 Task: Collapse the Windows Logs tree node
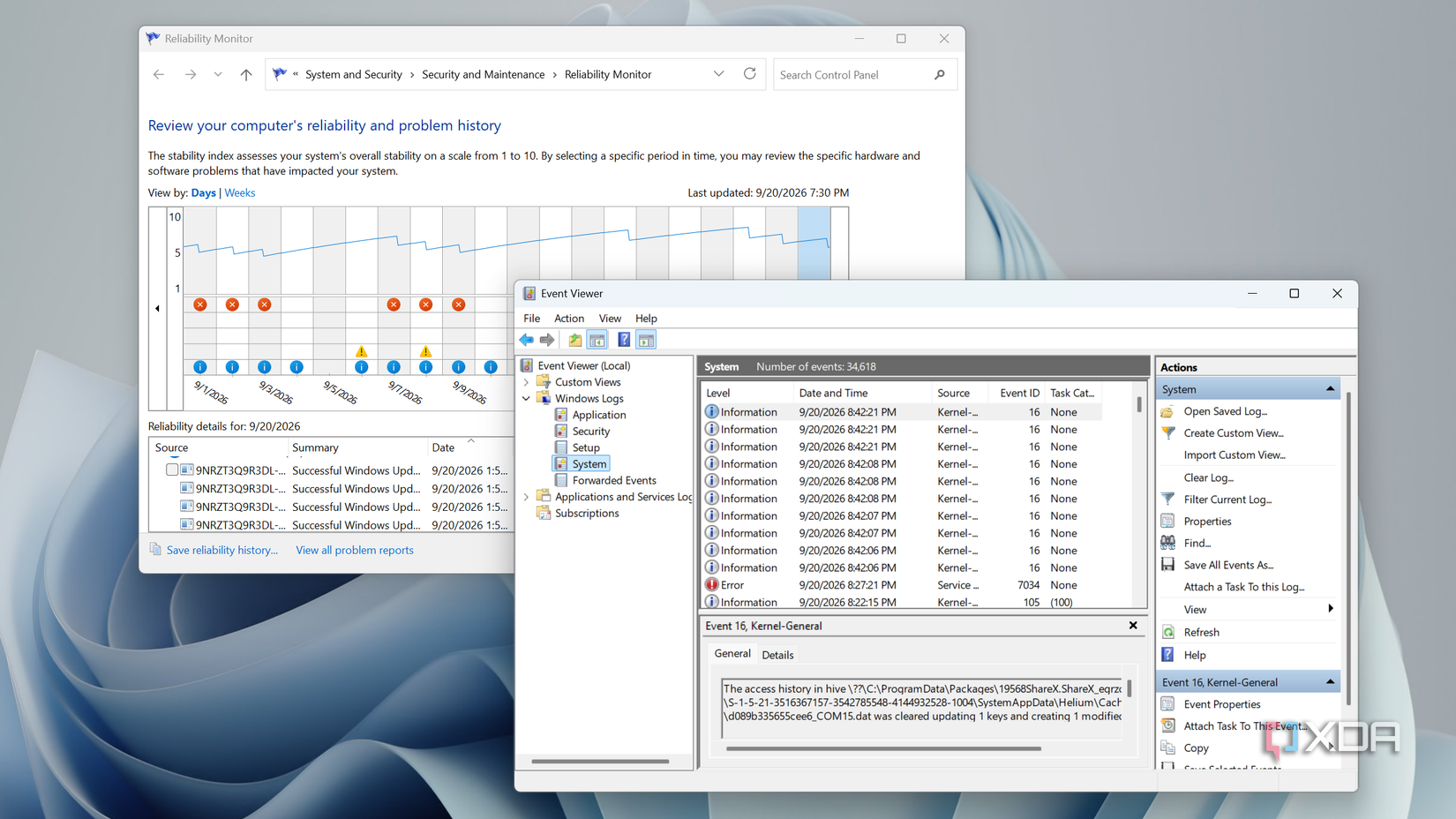[527, 399]
